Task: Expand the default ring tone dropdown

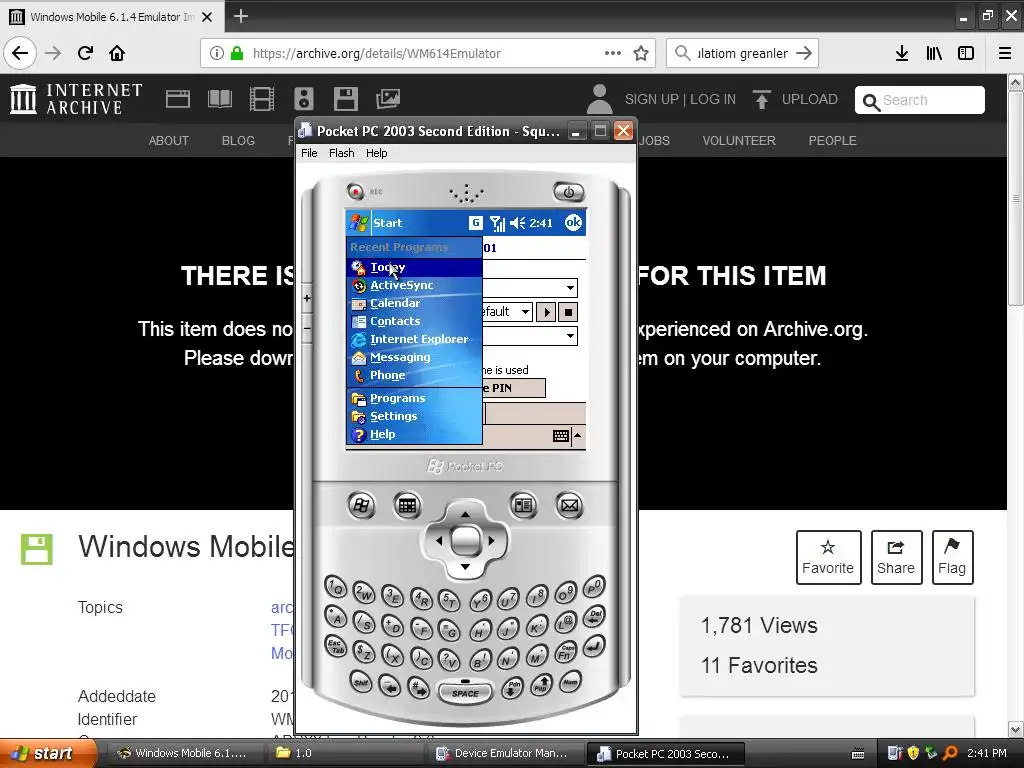Action: (x=525, y=312)
